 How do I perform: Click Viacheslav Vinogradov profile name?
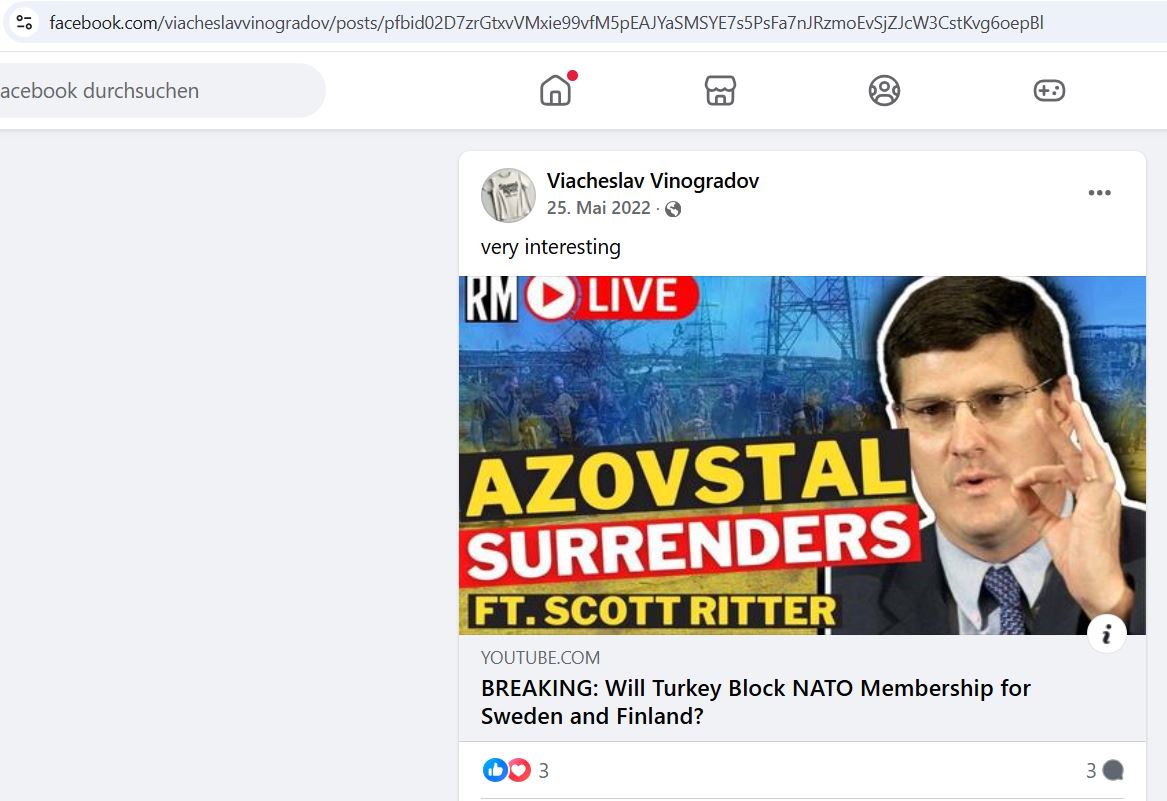tap(653, 181)
